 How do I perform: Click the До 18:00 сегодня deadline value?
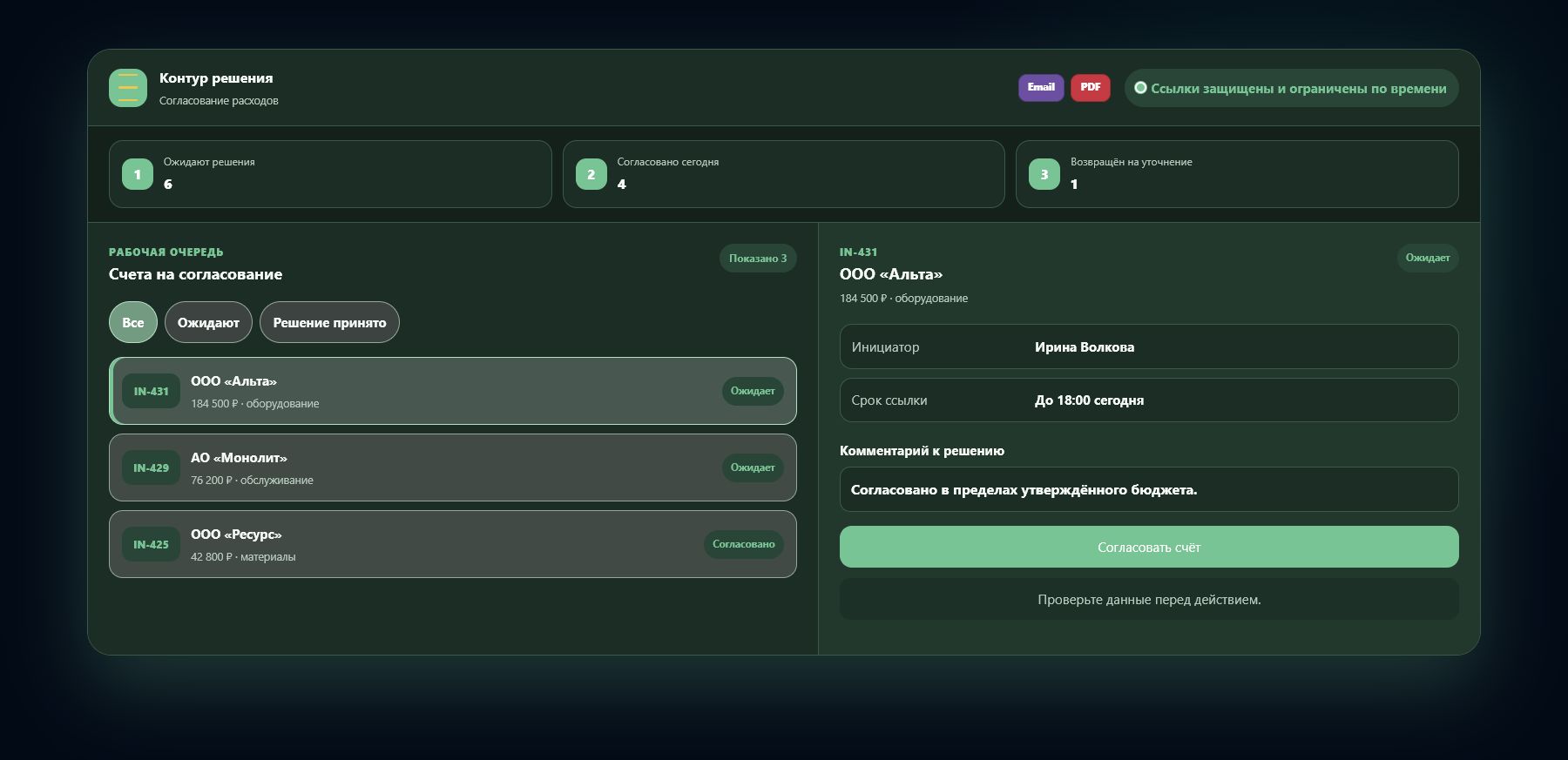click(1089, 400)
